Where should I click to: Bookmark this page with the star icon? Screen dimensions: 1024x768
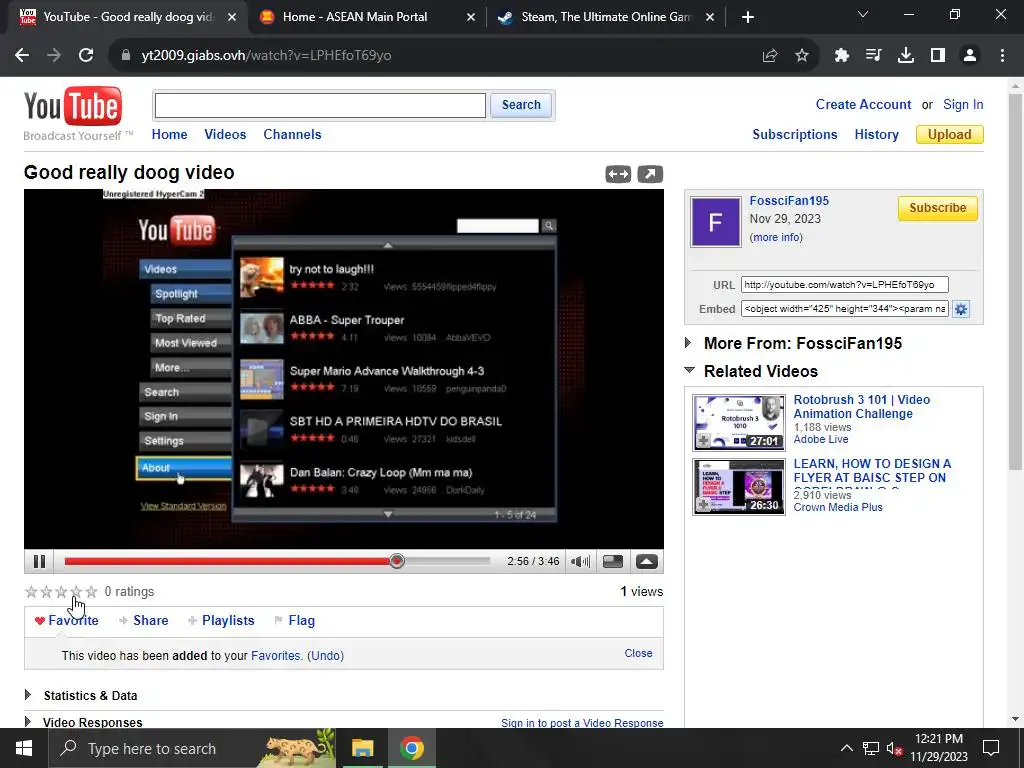click(x=802, y=56)
